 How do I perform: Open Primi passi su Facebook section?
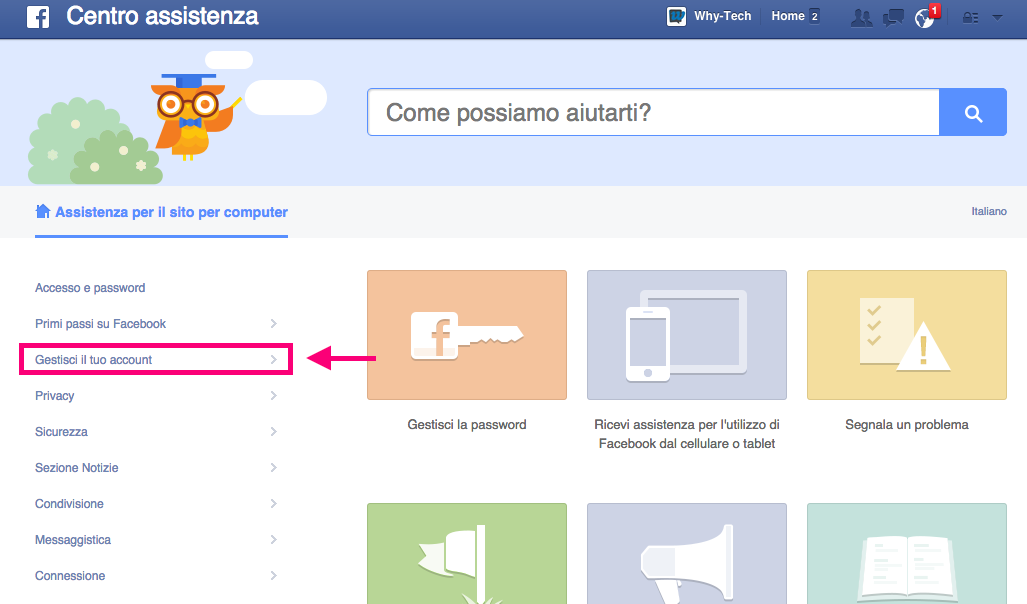(100, 324)
